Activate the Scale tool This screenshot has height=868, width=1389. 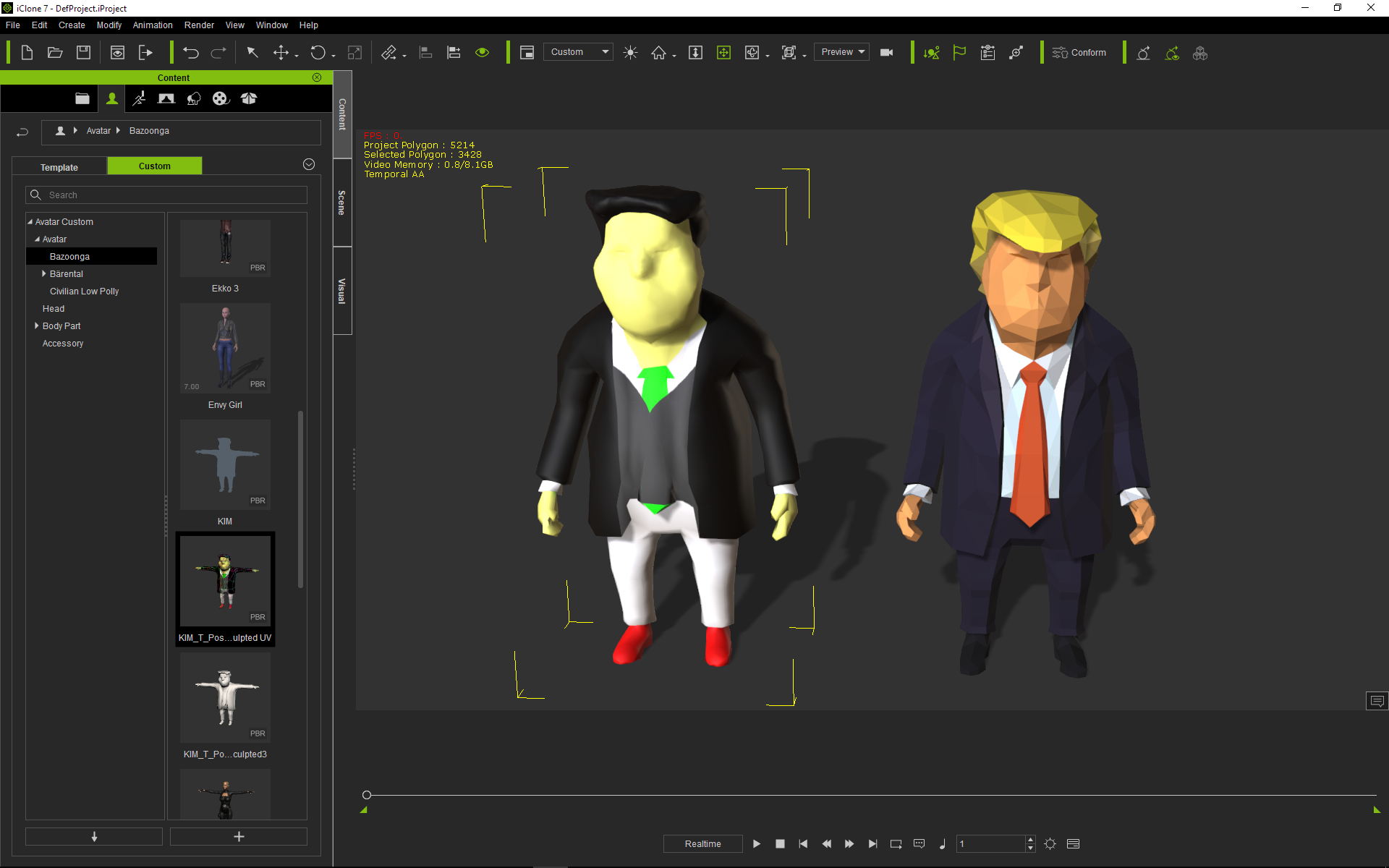click(354, 53)
